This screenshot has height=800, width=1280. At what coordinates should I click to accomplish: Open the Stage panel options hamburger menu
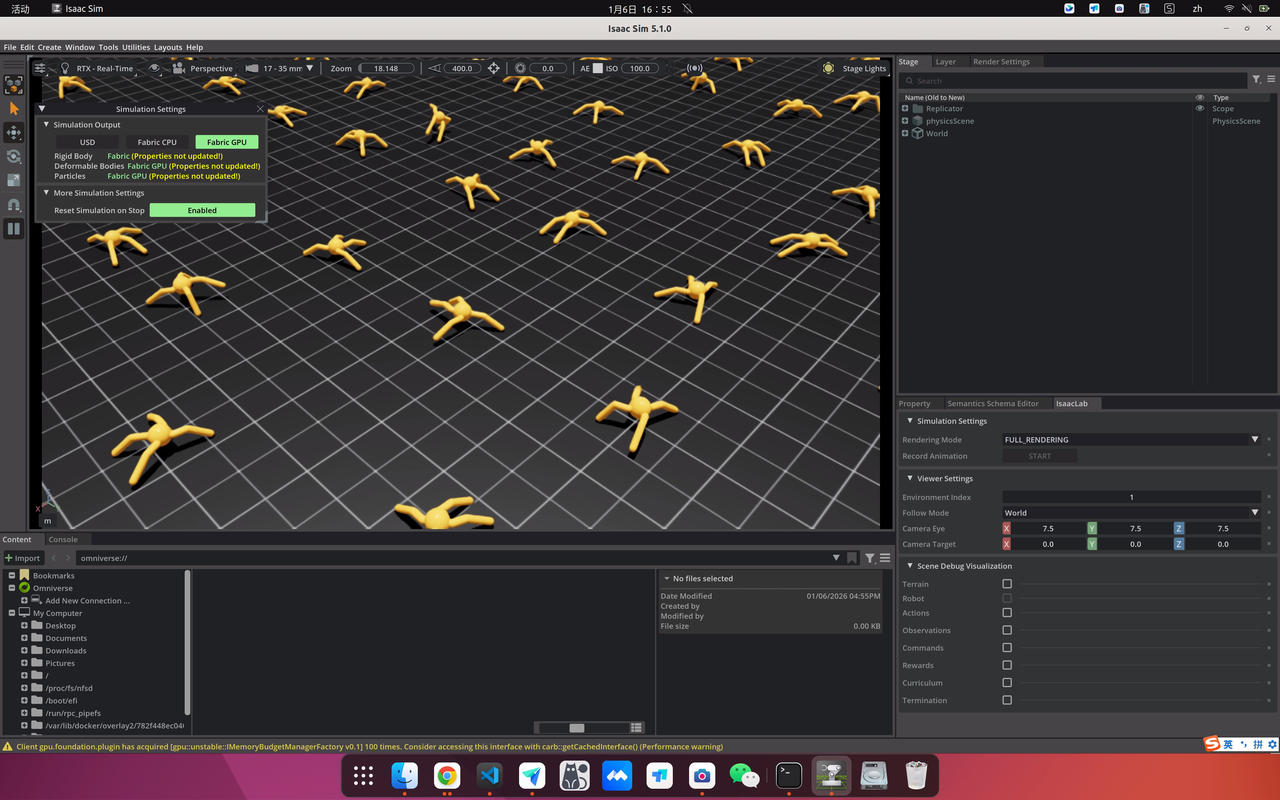[1271, 80]
